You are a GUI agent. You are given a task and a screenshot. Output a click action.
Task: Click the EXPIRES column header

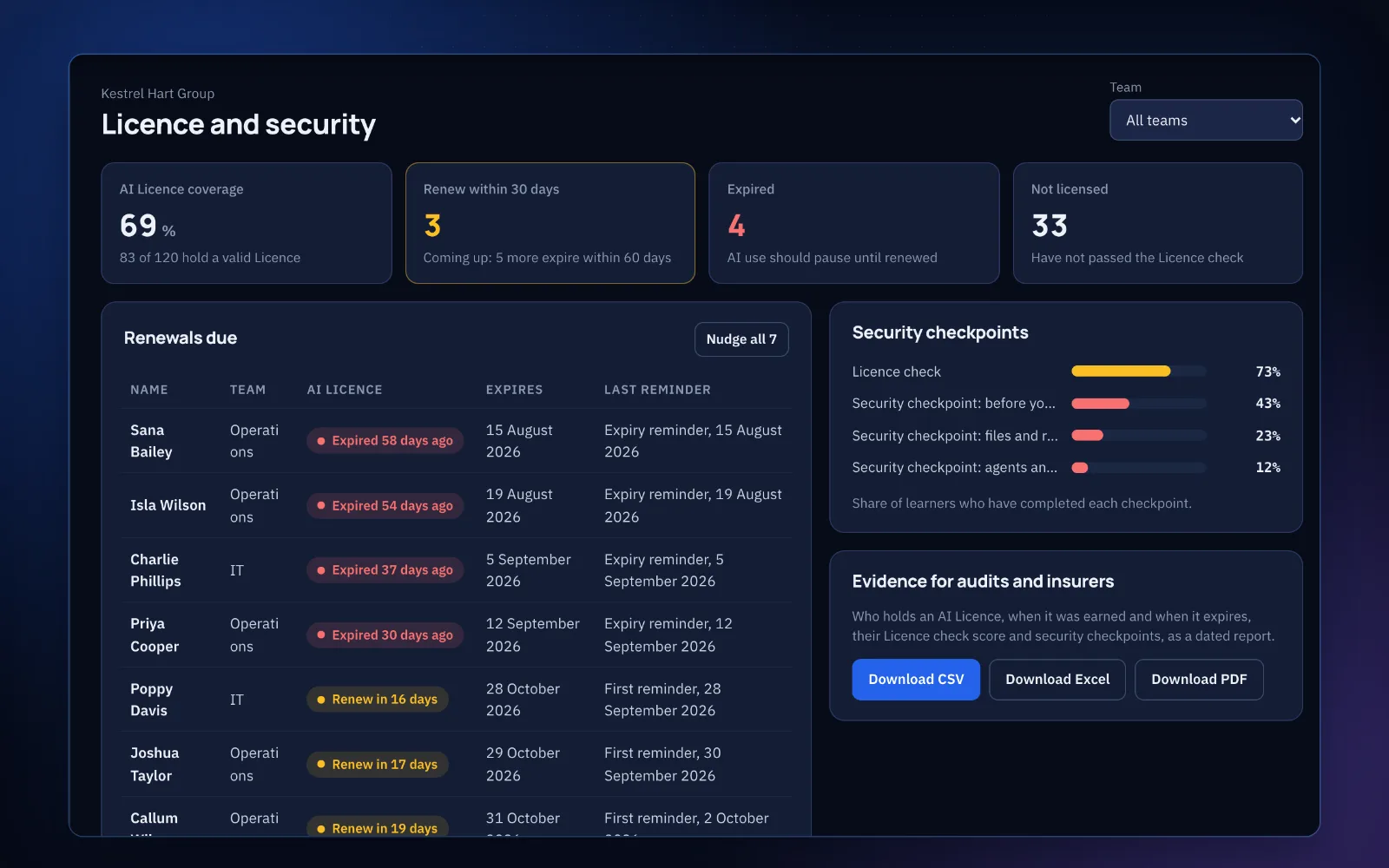click(514, 390)
